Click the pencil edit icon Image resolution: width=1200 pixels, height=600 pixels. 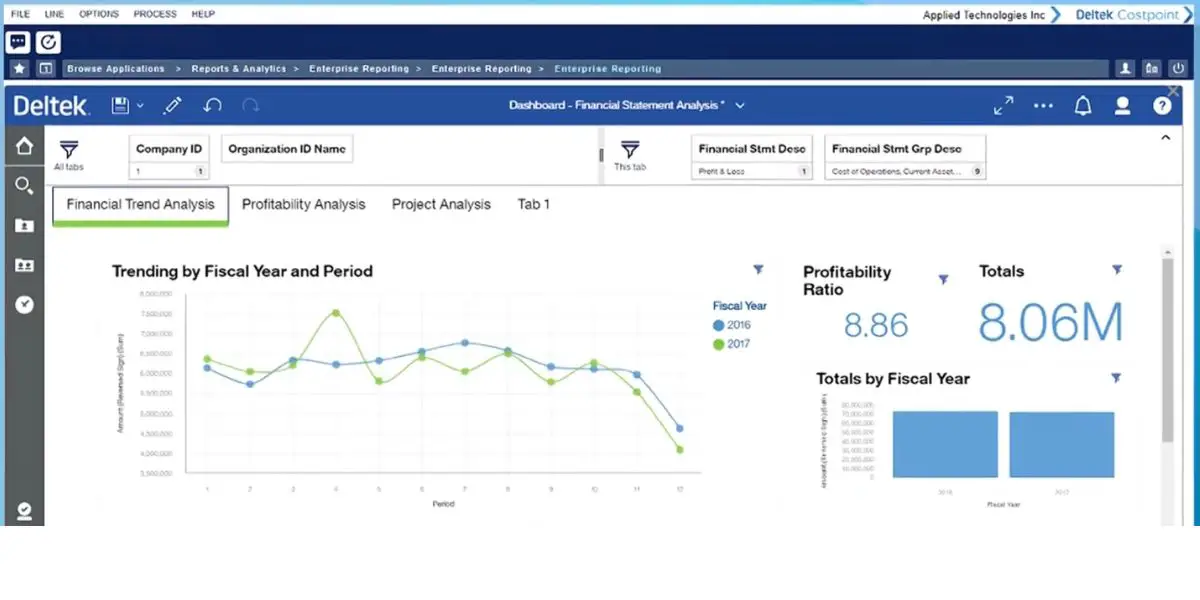click(172, 105)
